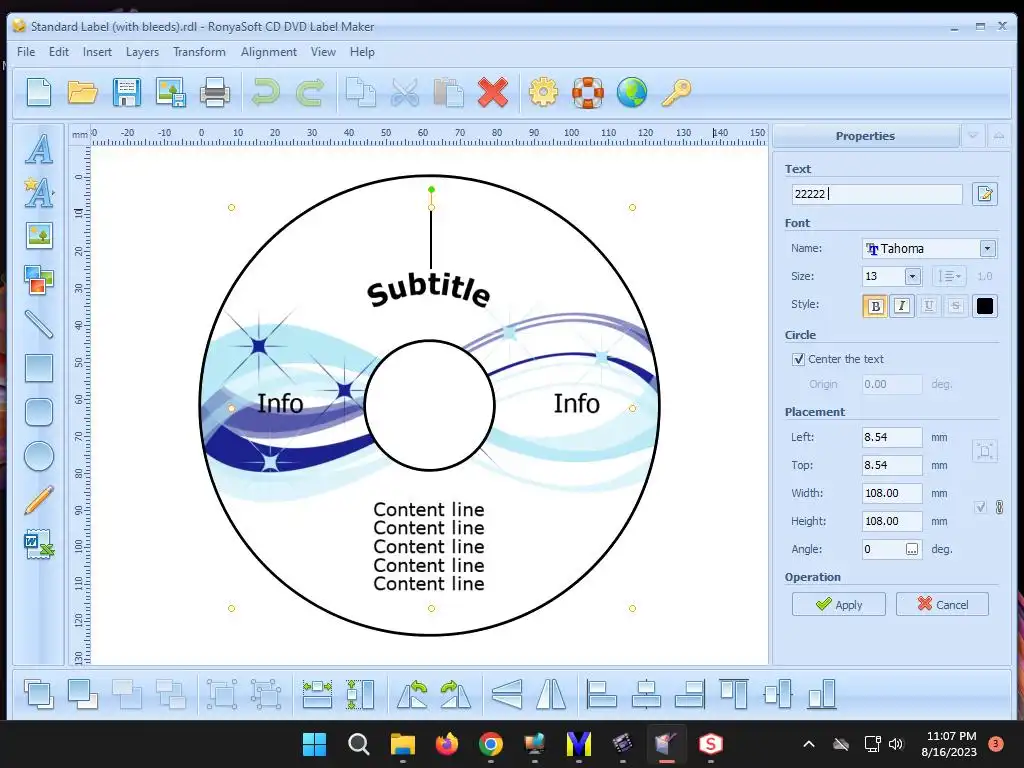Click the red X Delete icon

pyautogui.click(x=492, y=91)
